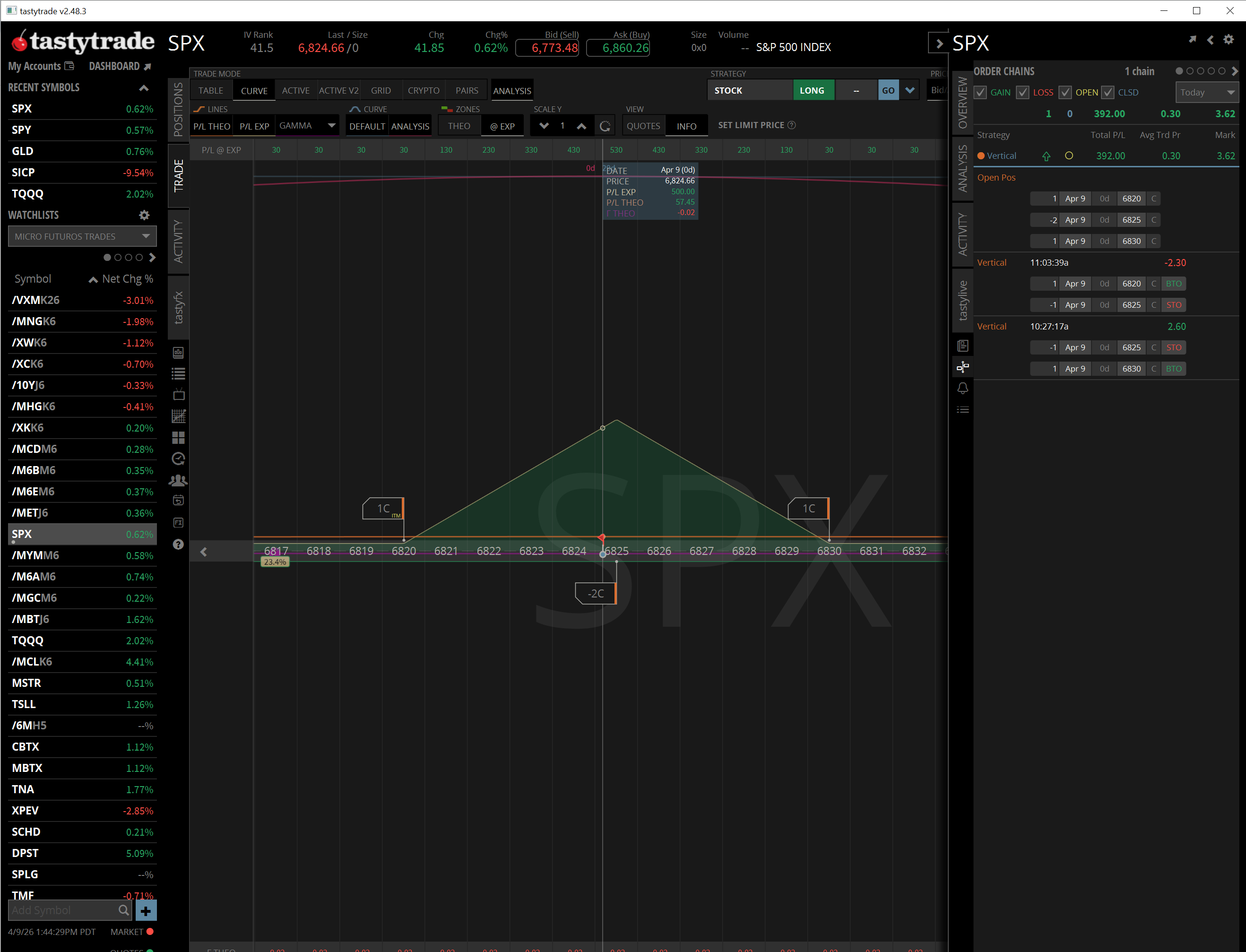Image resolution: width=1246 pixels, height=952 pixels.
Task: Click the watchlists settings gear icon
Action: tap(144, 216)
